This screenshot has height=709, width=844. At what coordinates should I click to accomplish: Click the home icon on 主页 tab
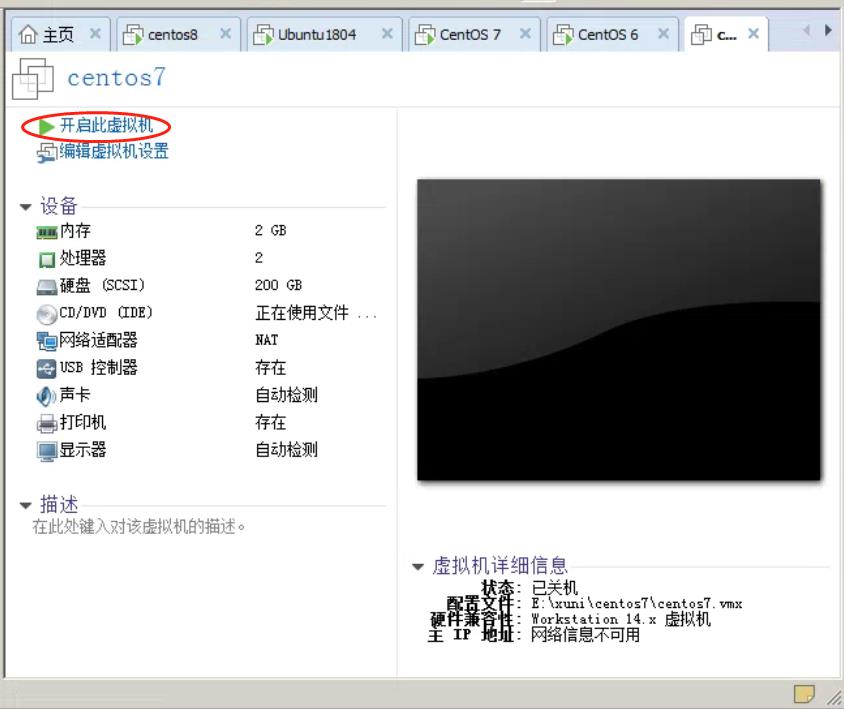(28, 34)
